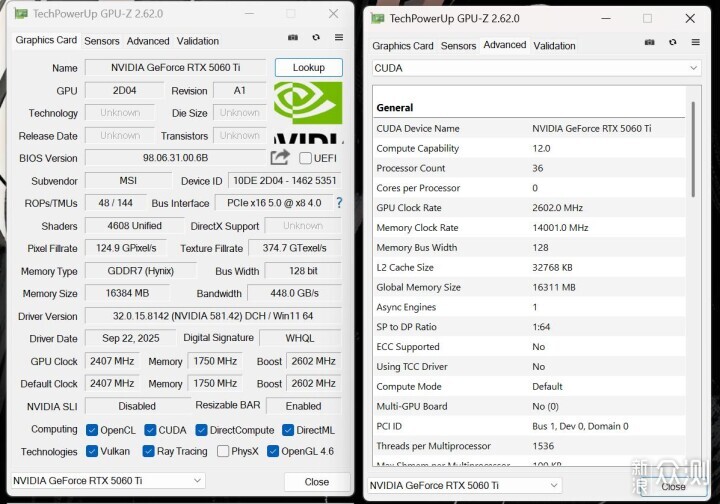This screenshot has height=504, width=720.
Task: Toggle the OpenGL 4.6 checkbox
Action: click(273, 451)
